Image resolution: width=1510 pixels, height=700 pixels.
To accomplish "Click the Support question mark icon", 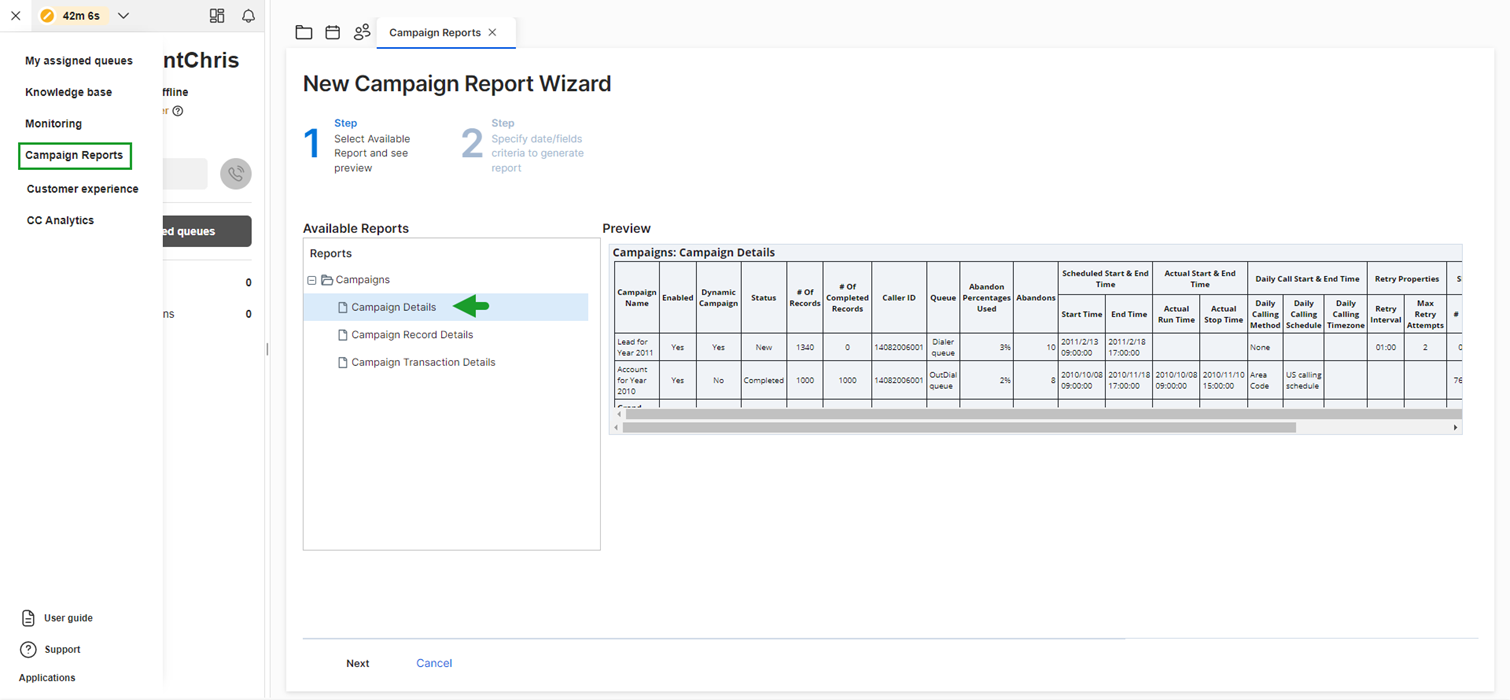I will (x=28, y=650).
